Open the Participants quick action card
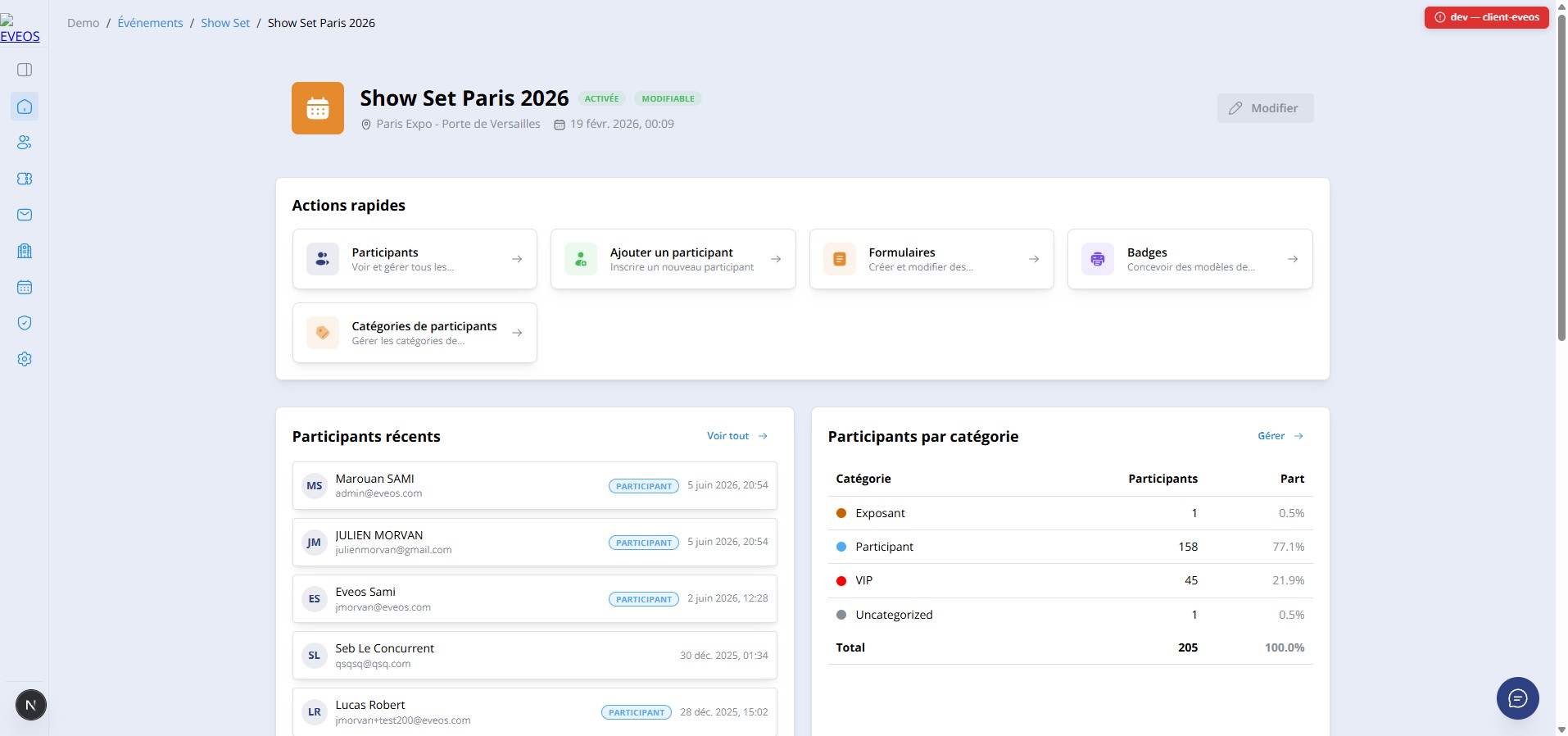Image resolution: width=1568 pixels, height=736 pixels. (415, 259)
